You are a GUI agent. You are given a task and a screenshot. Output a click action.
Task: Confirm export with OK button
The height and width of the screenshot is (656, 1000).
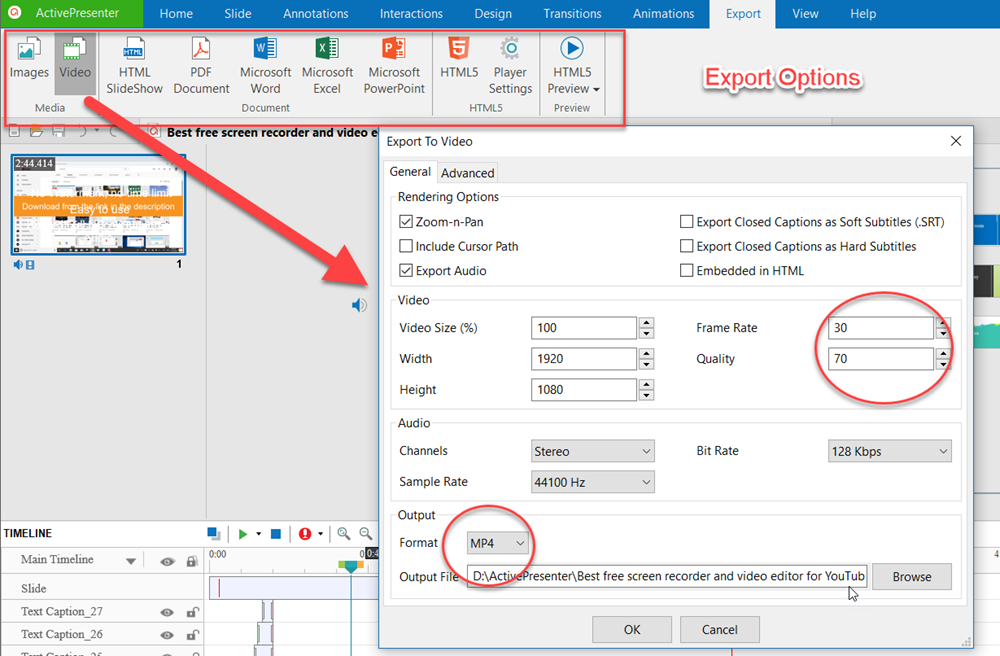[x=632, y=630]
